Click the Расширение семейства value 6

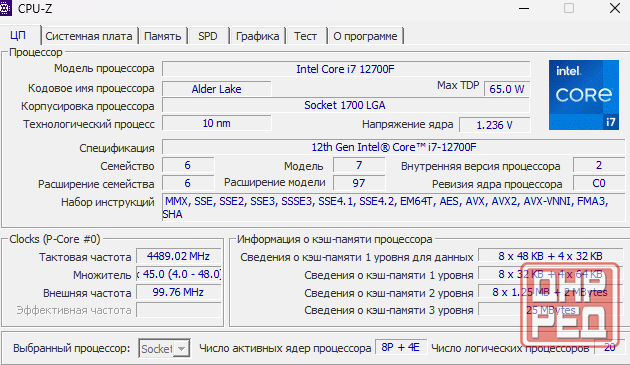[x=188, y=183]
